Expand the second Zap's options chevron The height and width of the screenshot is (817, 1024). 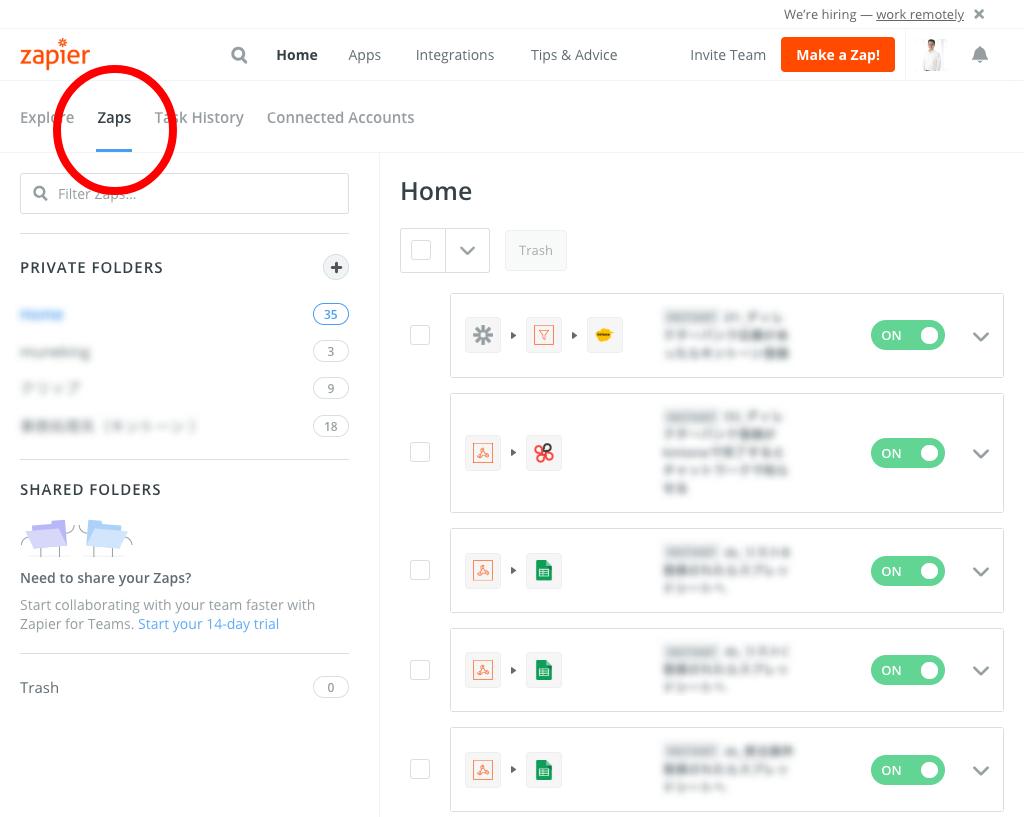point(981,453)
